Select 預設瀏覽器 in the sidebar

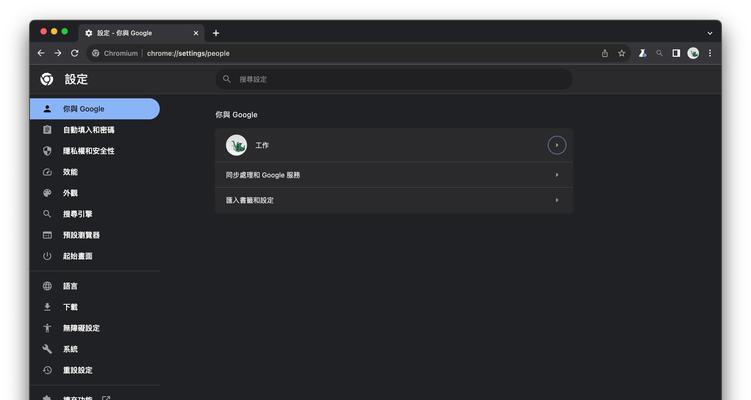point(95,235)
